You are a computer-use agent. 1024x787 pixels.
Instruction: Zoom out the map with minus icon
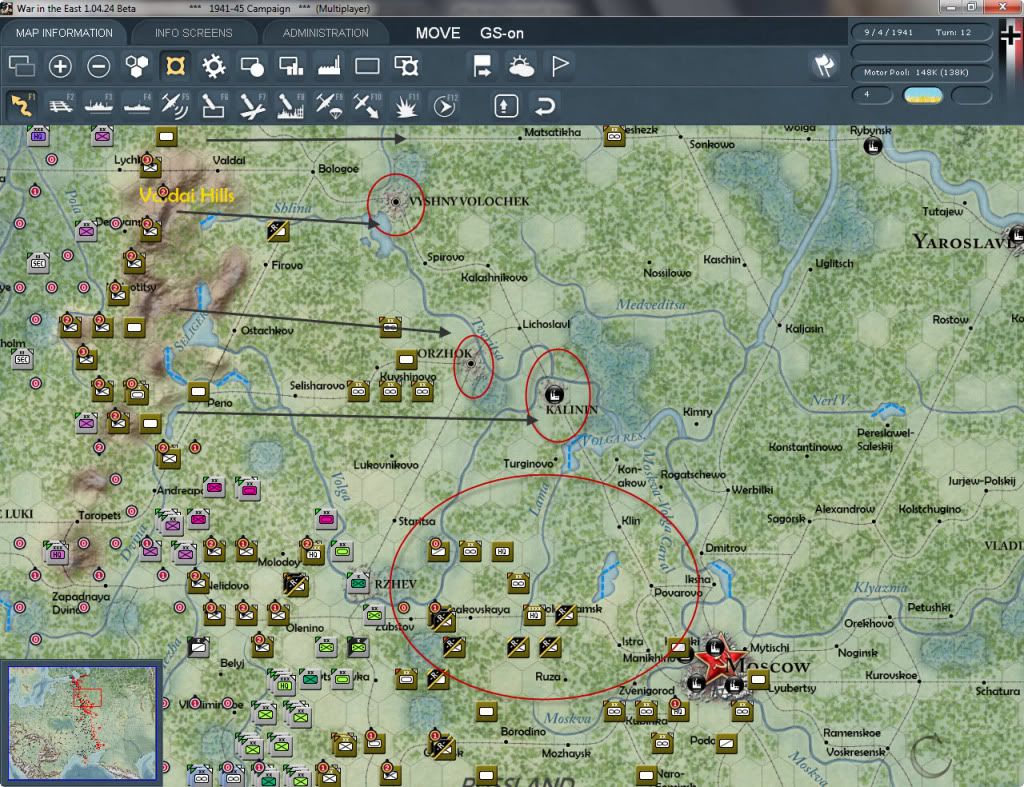(99, 66)
